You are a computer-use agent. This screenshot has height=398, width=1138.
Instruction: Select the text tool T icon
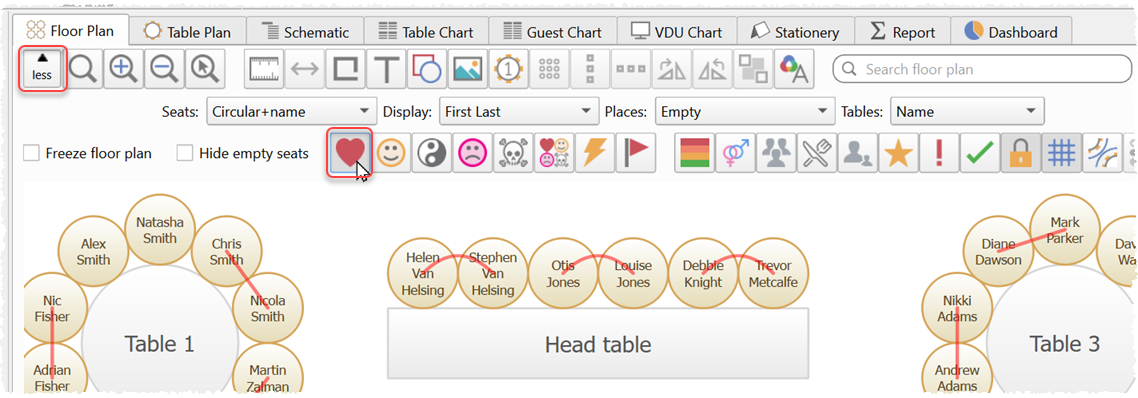[x=387, y=69]
